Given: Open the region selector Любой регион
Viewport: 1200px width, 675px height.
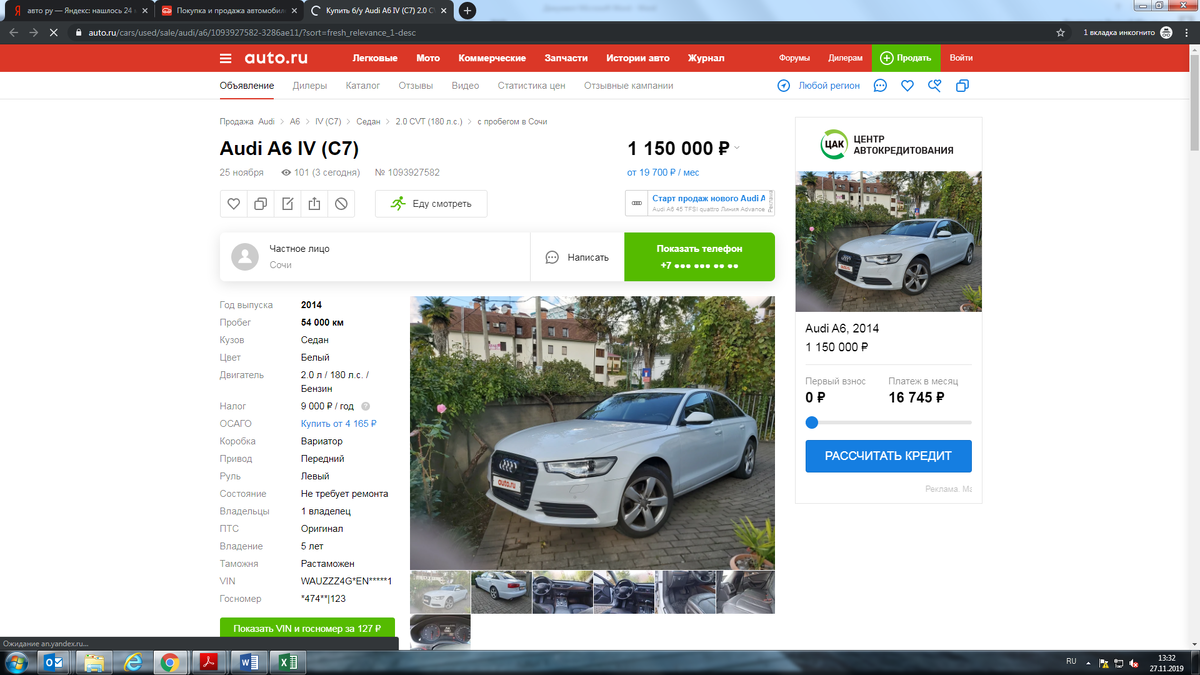Looking at the screenshot, I should [829, 86].
